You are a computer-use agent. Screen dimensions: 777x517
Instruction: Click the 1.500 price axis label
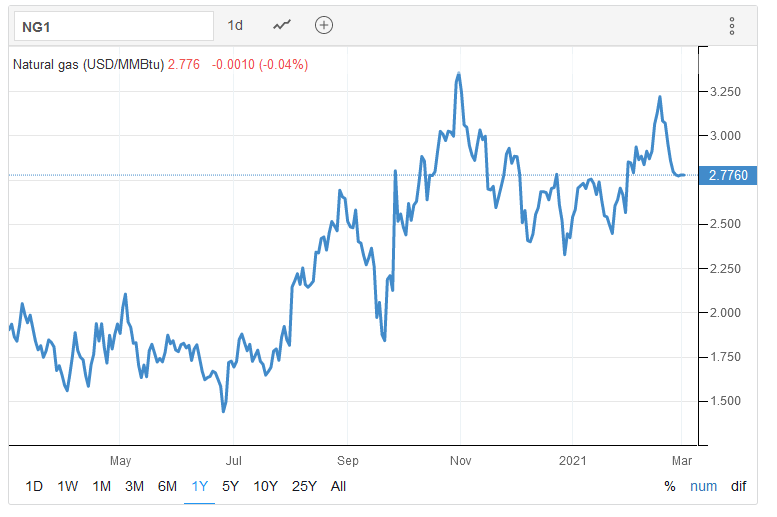(725, 401)
